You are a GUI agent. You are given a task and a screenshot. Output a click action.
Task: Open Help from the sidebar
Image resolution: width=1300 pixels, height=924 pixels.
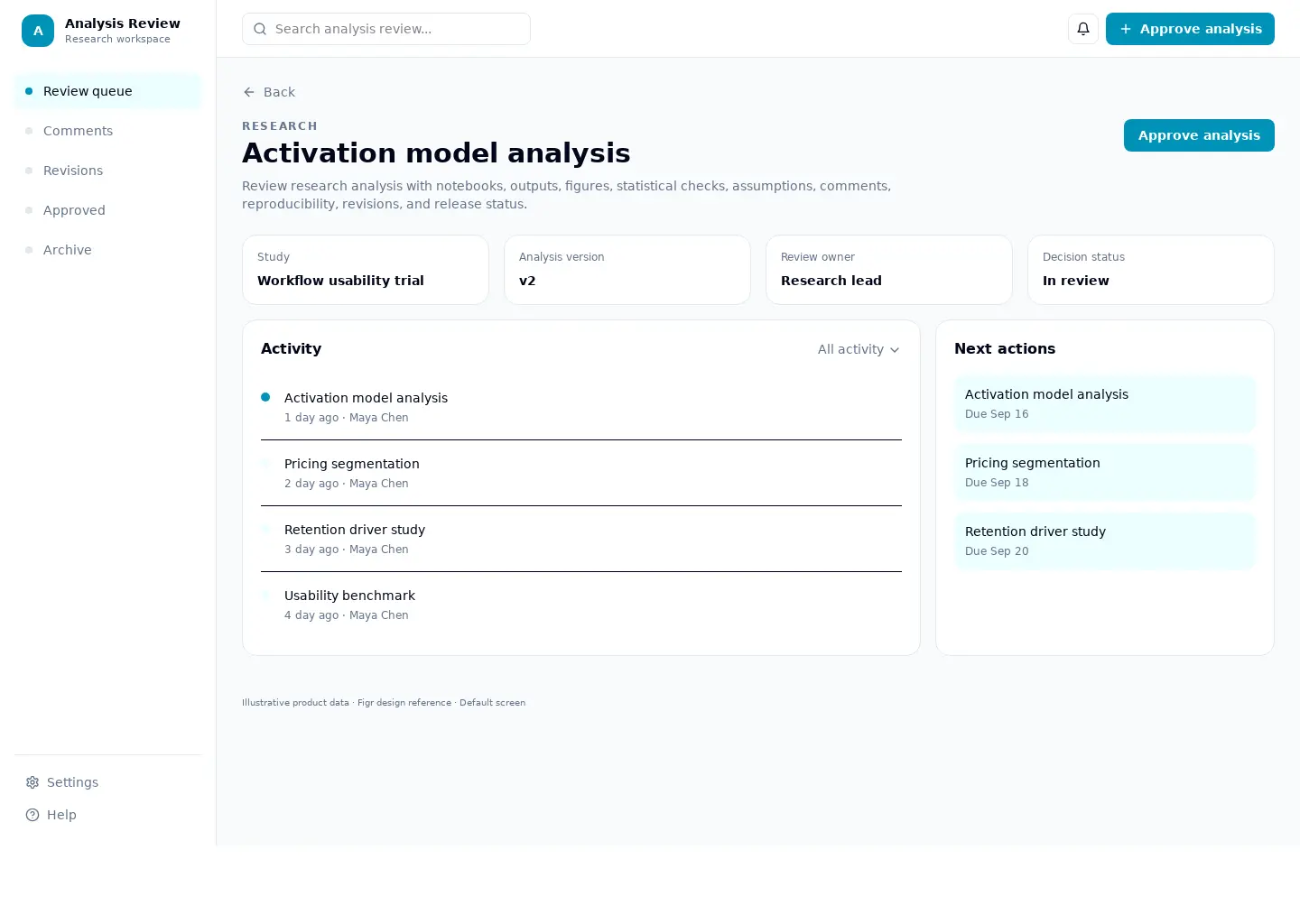[x=108, y=815]
